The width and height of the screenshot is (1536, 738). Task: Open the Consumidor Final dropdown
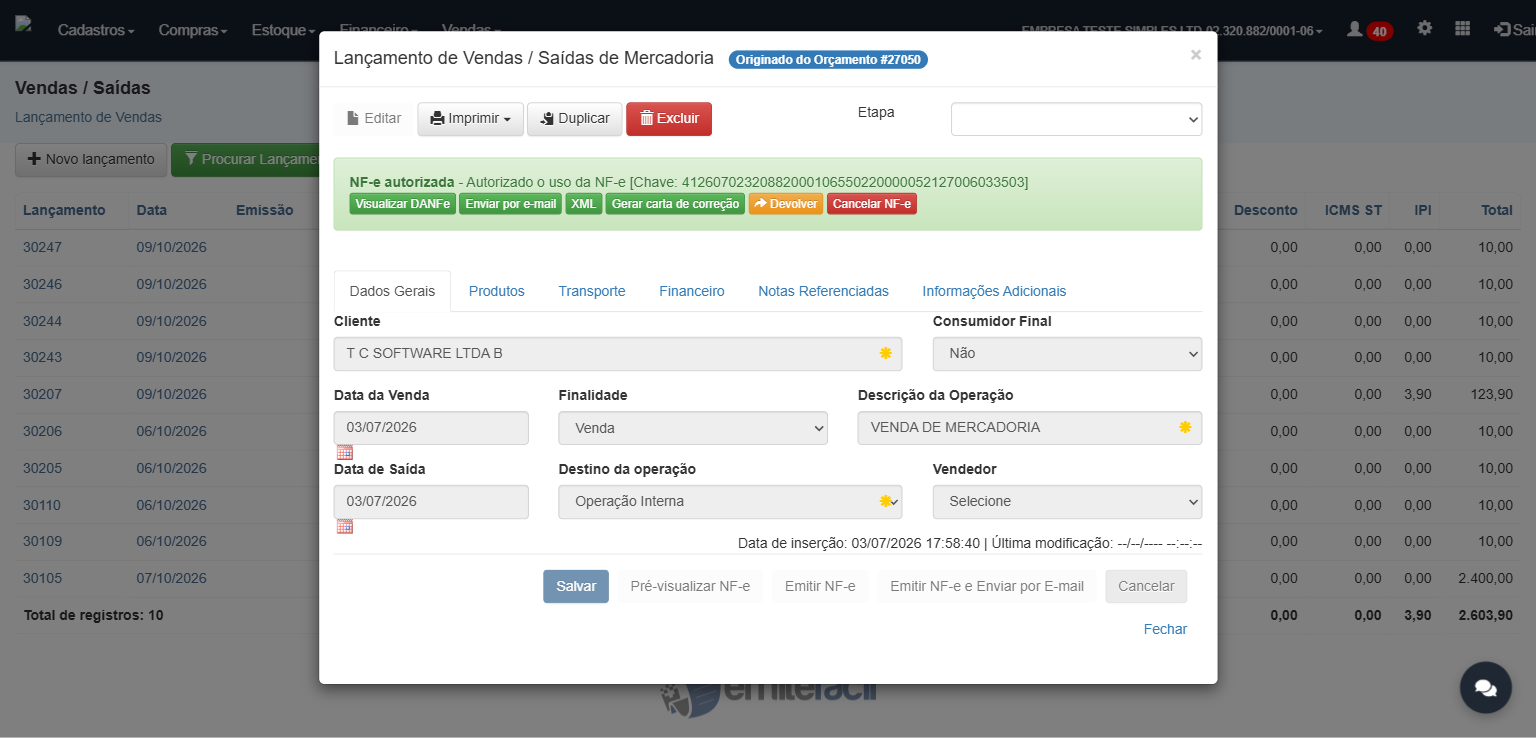pyautogui.click(x=1067, y=354)
